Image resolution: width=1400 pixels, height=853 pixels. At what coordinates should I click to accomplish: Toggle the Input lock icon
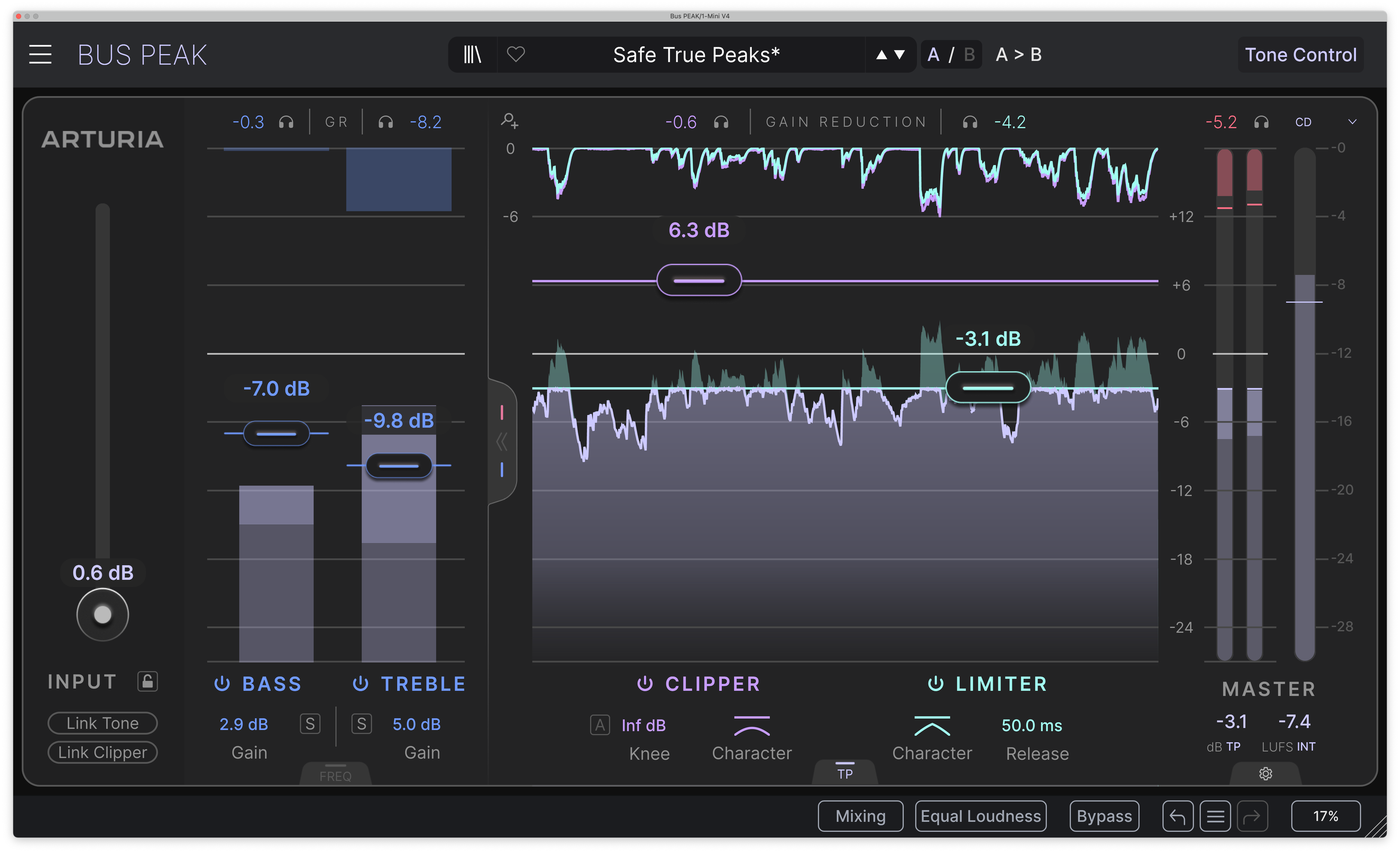(148, 681)
